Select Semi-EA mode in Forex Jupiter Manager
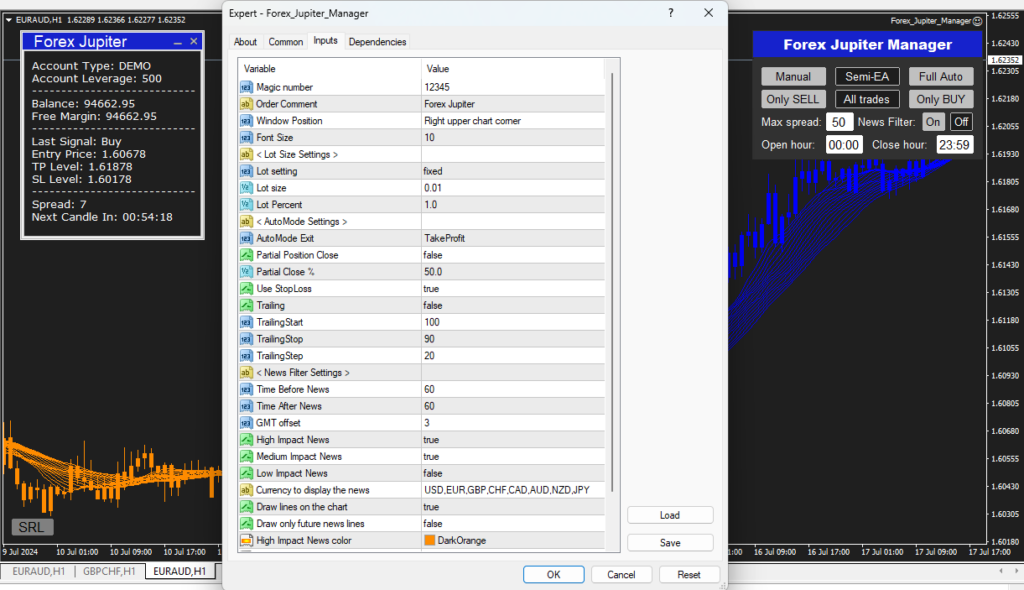 click(x=867, y=76)
